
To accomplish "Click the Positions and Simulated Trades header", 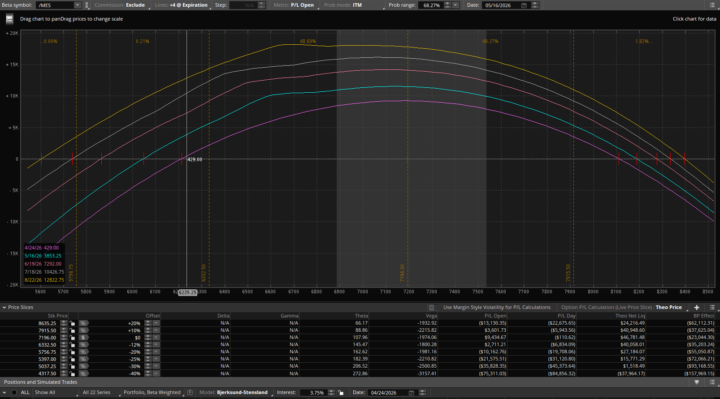I will 40,382.
